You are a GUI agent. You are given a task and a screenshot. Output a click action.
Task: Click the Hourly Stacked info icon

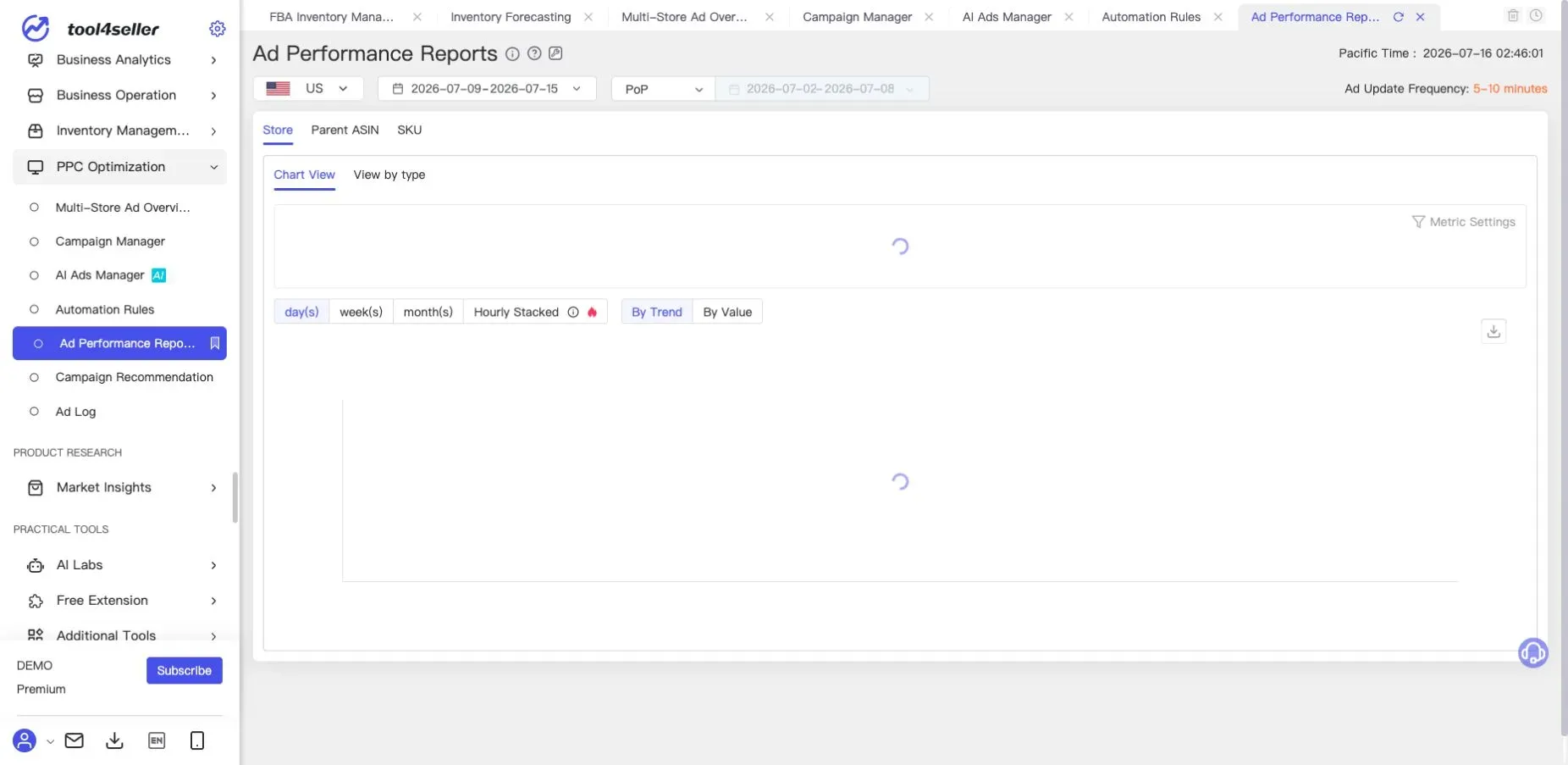click(x=573, y=312)
